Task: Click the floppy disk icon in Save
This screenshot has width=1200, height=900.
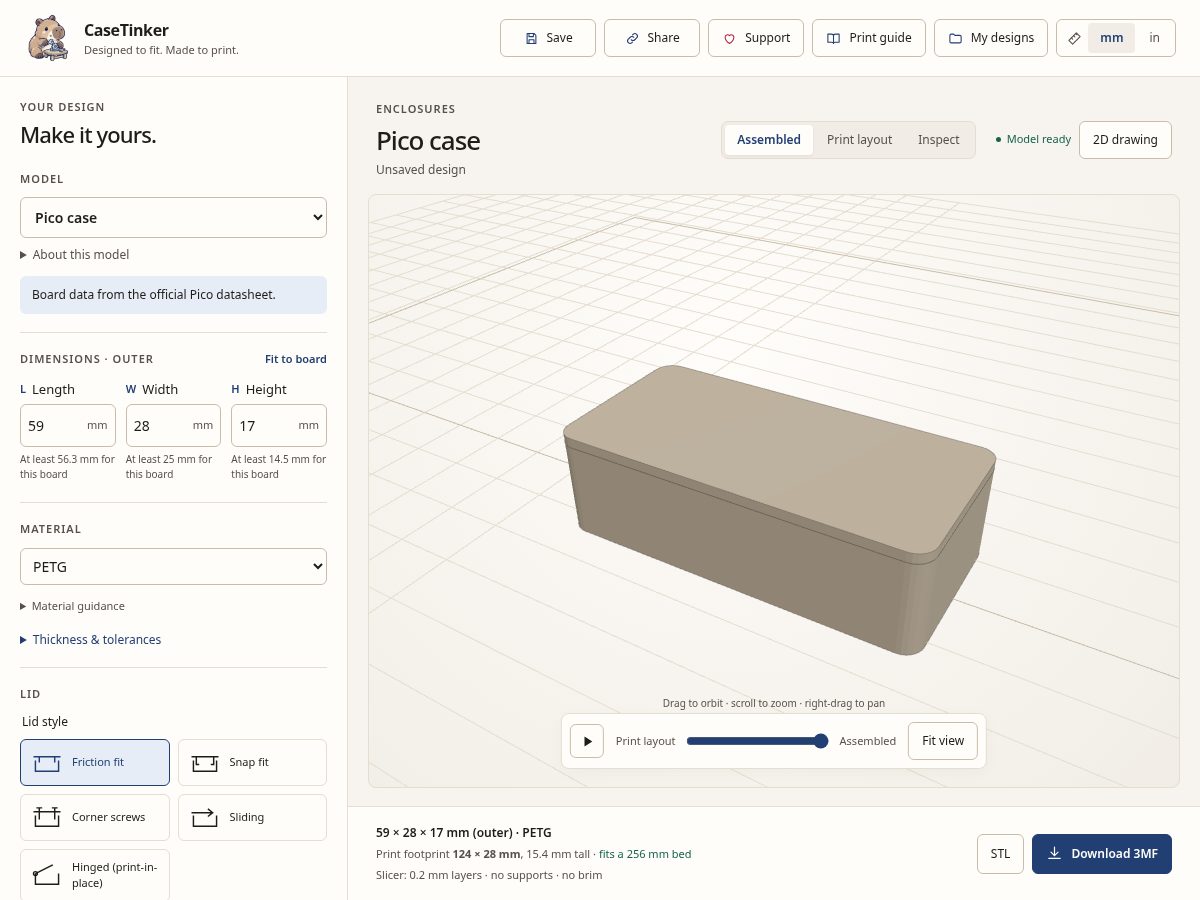Action: [x=531, y=38]
